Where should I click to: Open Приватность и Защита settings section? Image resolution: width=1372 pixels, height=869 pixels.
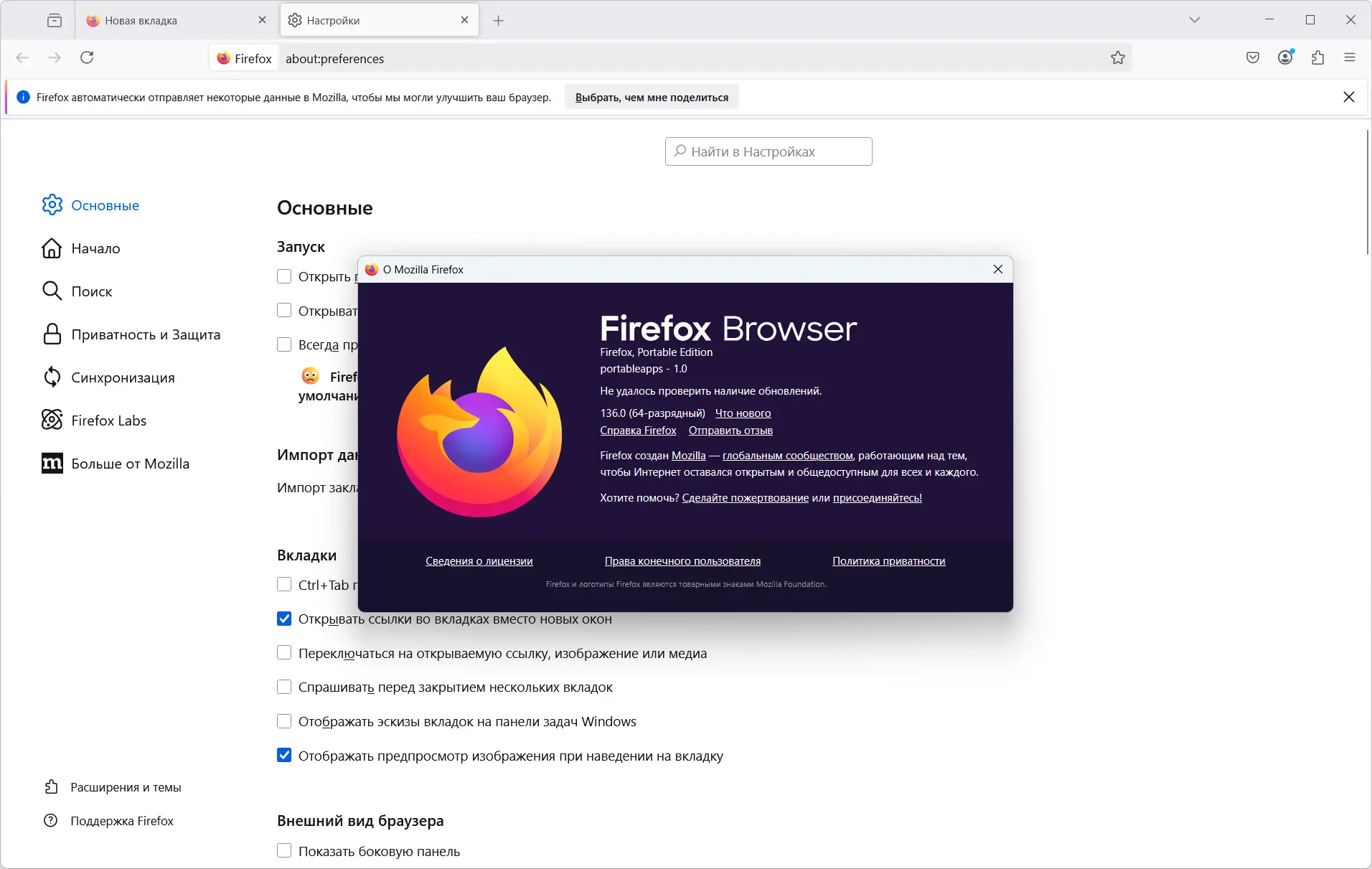pos(146,335)
